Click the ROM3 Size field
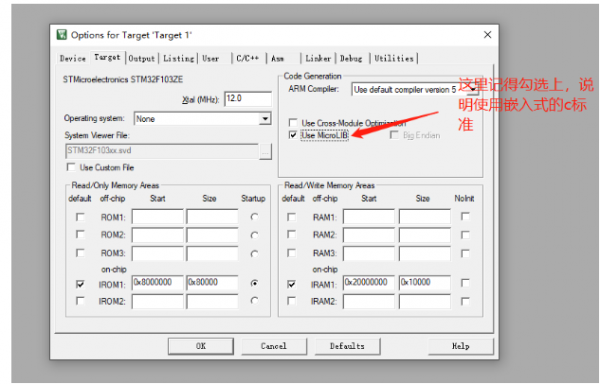 (x=212, y=254)
